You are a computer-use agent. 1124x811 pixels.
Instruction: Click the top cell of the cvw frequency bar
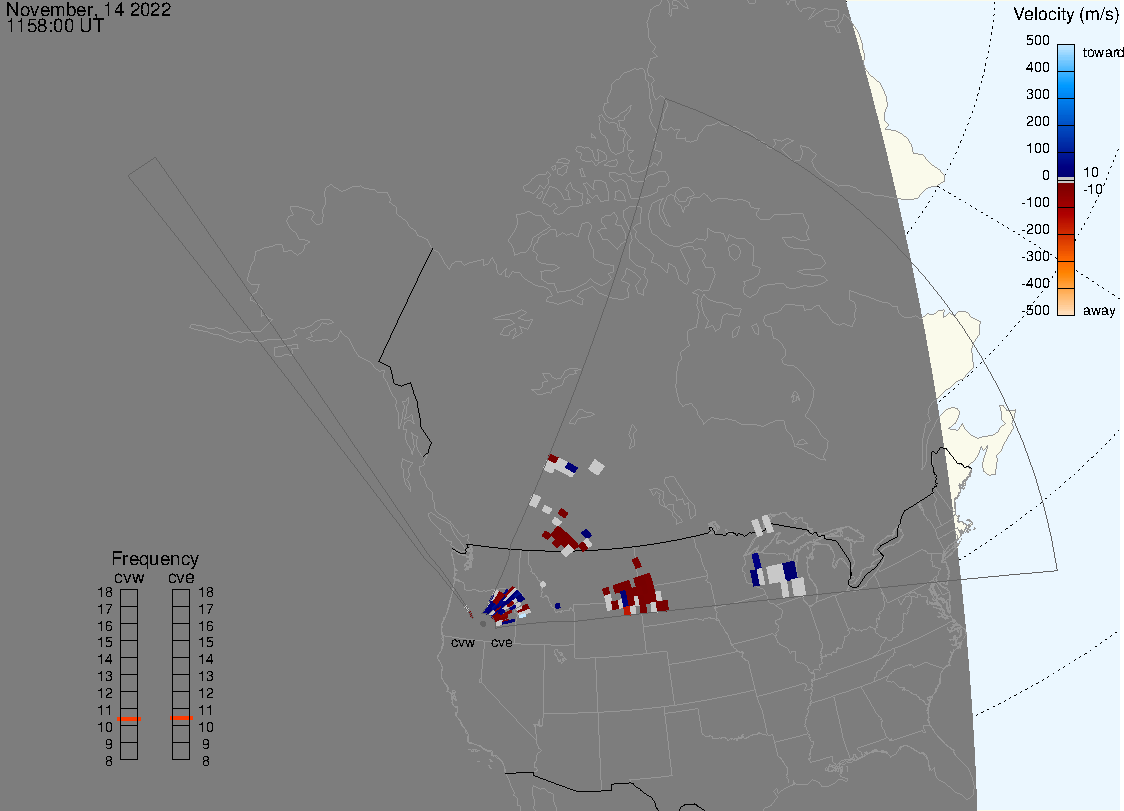129,598
